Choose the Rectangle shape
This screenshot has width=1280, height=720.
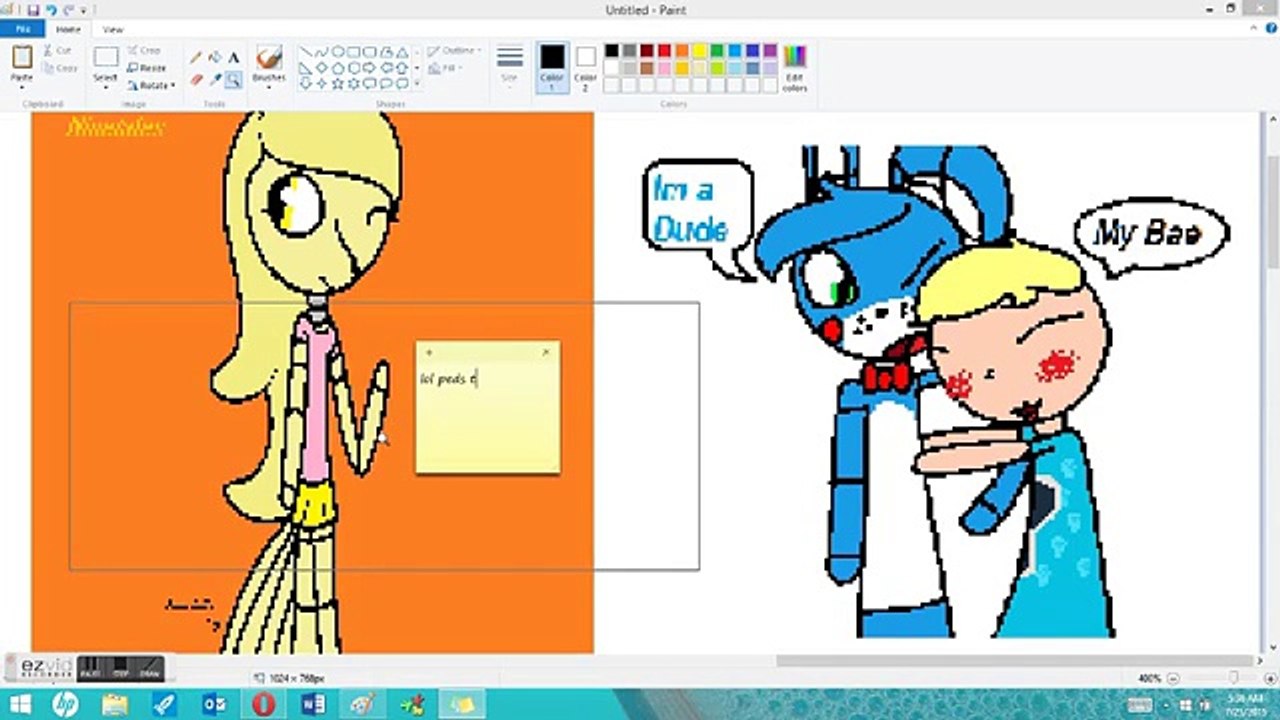pos(354,51)
